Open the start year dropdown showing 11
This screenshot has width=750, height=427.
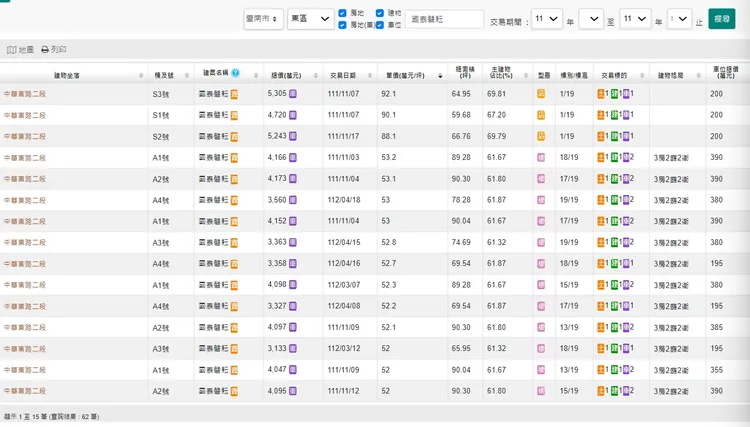(x=546, y=19)
